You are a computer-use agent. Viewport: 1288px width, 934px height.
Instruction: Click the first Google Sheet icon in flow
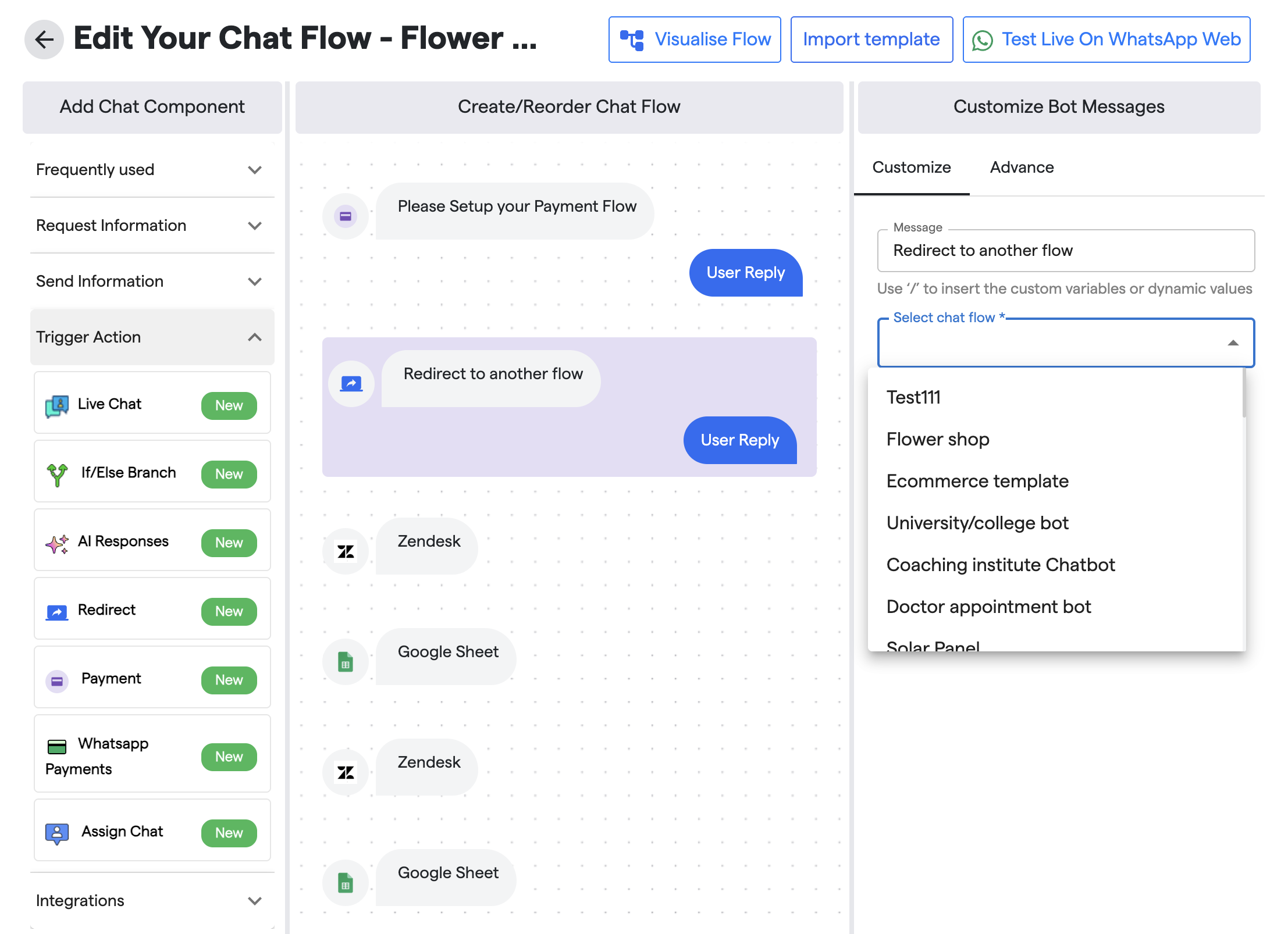pyautogui.click(x=346, y=662)
